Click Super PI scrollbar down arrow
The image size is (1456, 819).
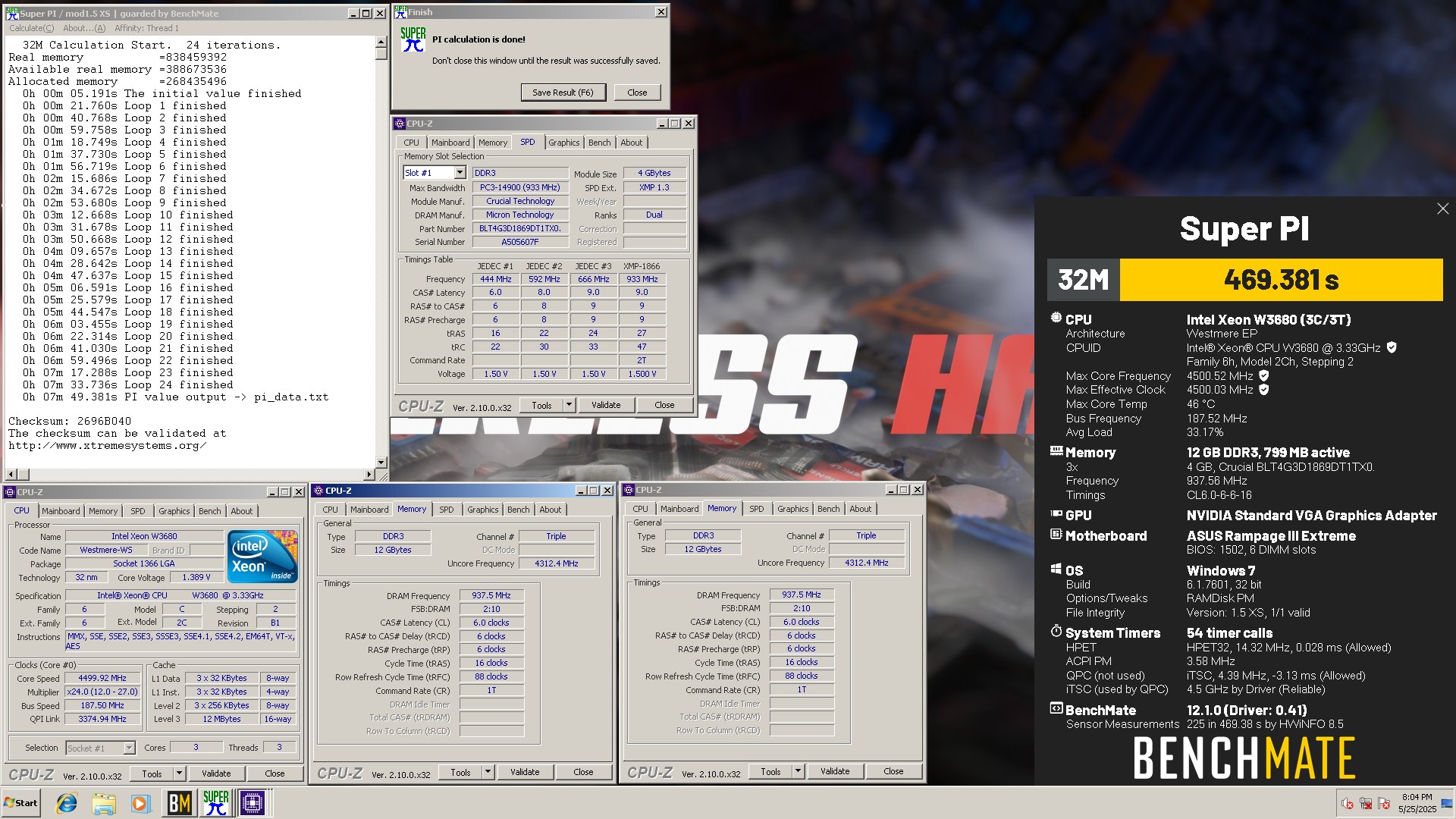[381, 462]
